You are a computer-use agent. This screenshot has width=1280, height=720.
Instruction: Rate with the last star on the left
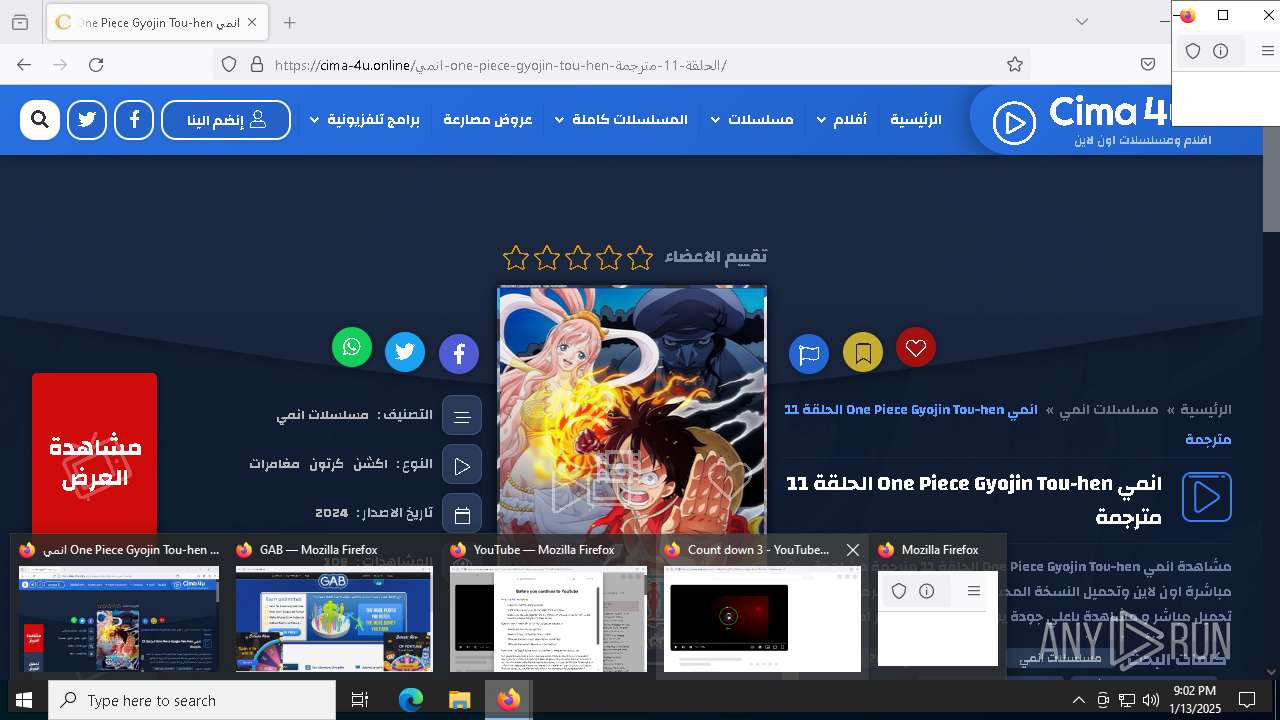point(516,258)
